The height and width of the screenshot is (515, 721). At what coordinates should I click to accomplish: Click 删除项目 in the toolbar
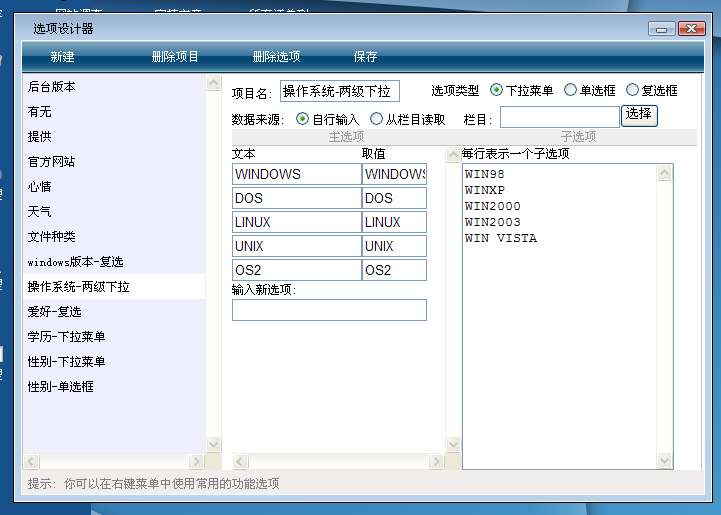(x=175, y=57)
